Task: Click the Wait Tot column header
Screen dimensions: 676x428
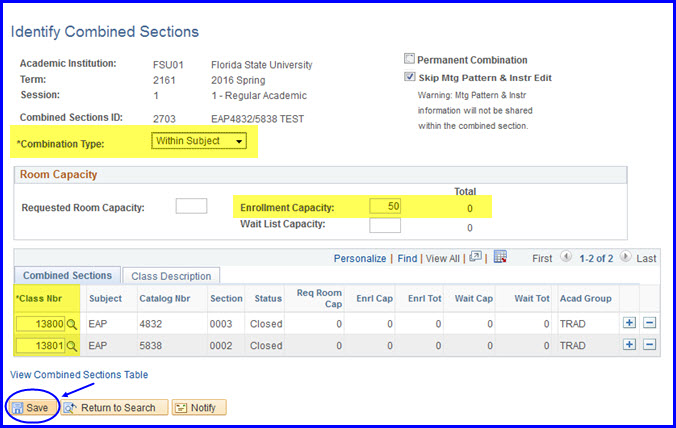Action: point(532,298)
